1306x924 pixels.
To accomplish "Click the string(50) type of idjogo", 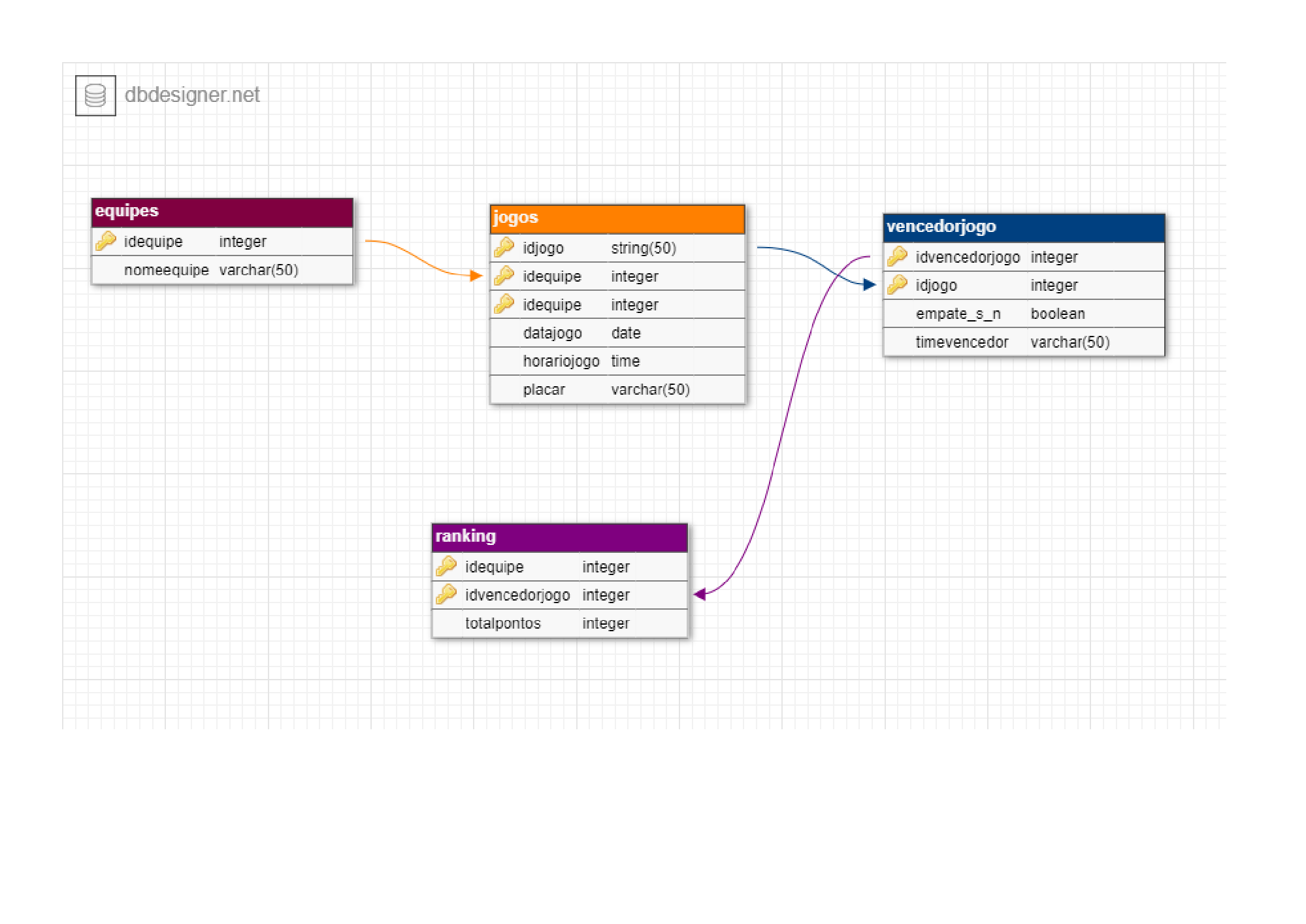I will pos(644,248).
